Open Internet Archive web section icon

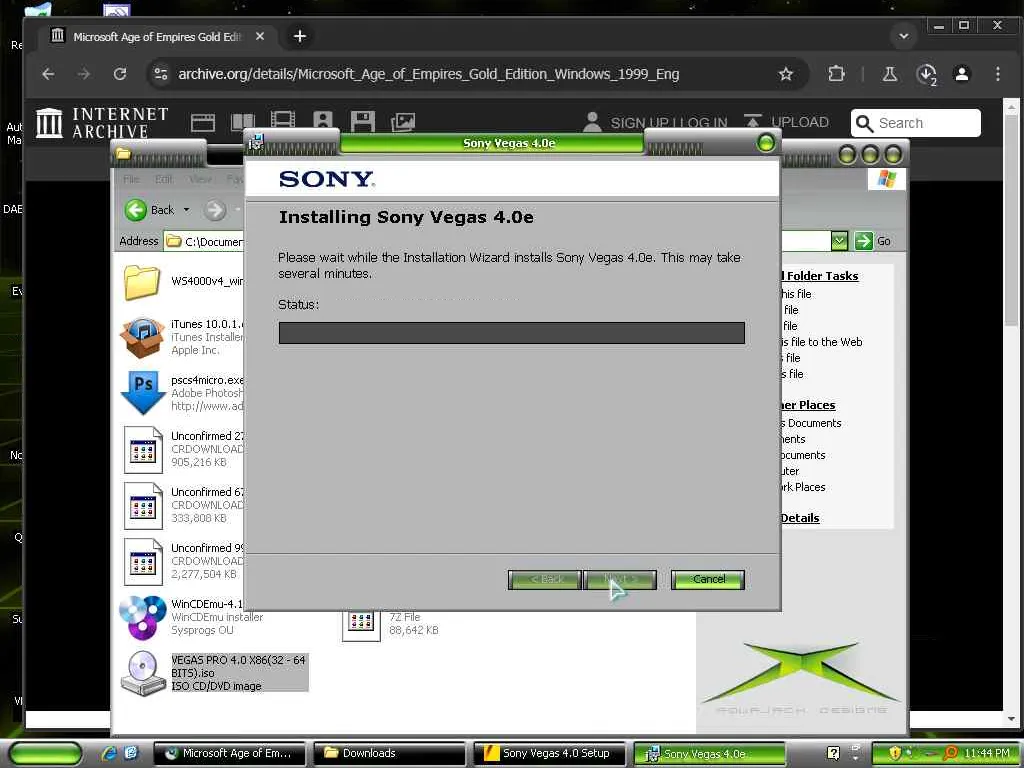(202, 122)
